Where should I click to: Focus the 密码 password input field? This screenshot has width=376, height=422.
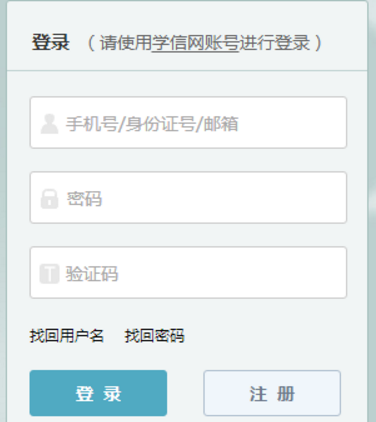(x=188, y=197)
